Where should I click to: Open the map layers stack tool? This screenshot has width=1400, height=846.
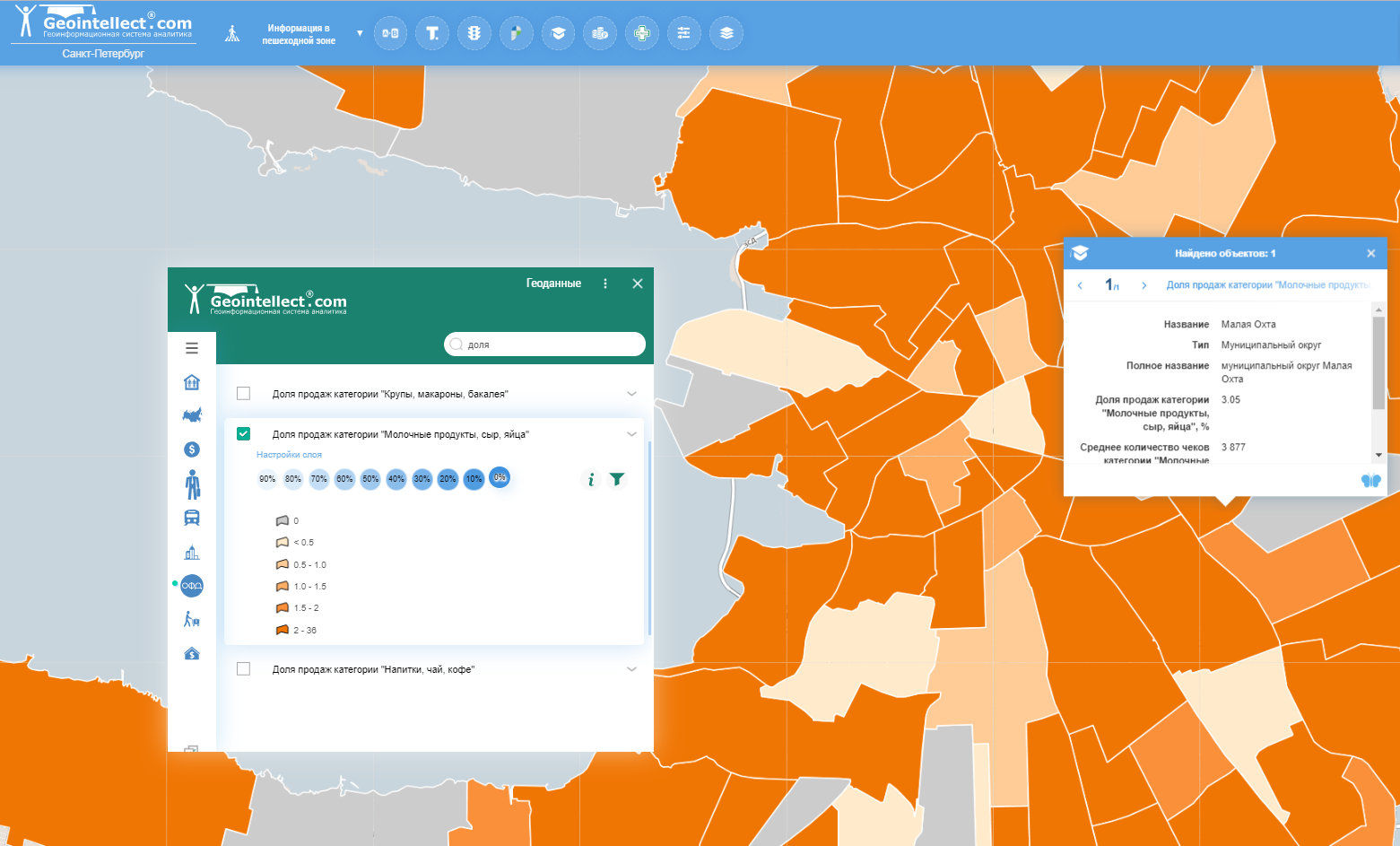coord(726,33)
